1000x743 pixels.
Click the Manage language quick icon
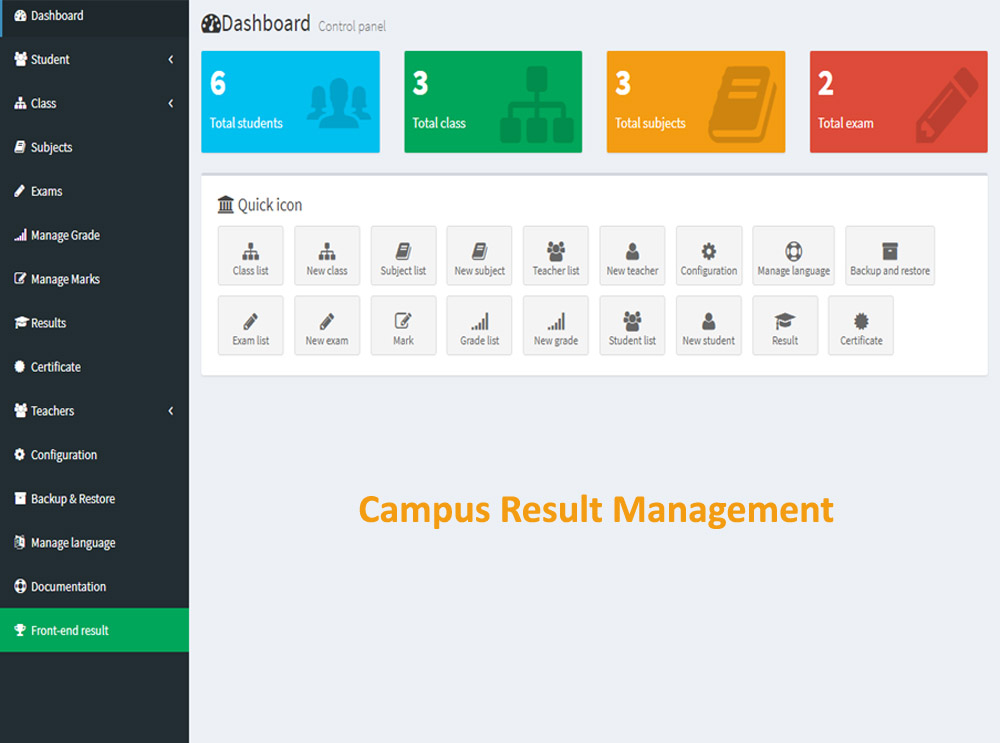coord(793,256)
